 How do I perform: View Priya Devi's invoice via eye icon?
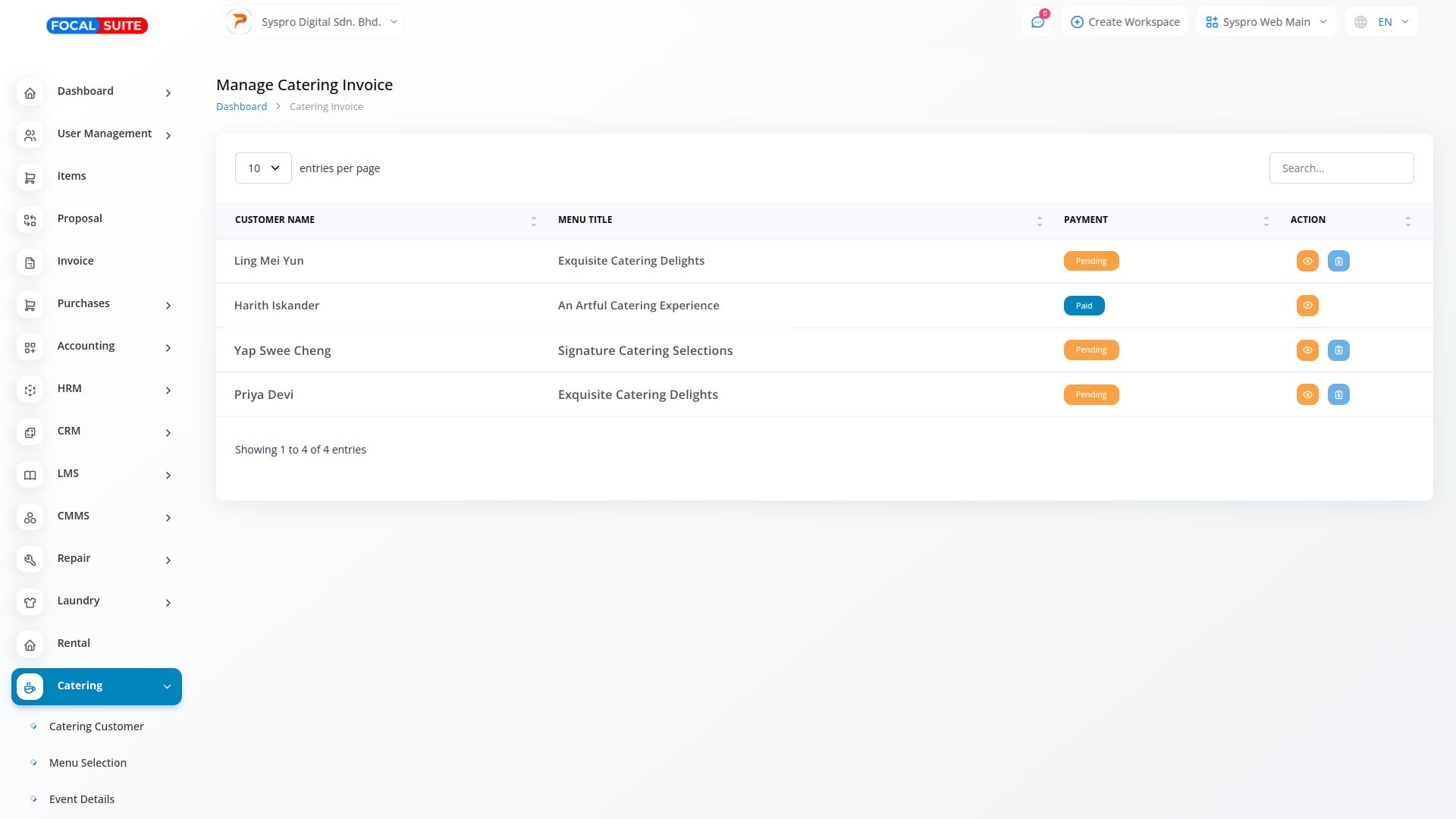1307,394
